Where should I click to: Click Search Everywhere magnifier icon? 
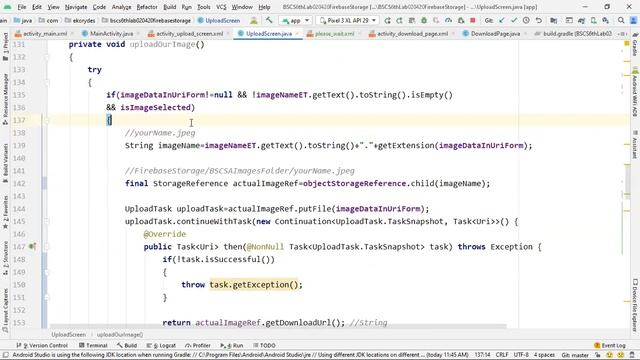[x=621, y=20]
